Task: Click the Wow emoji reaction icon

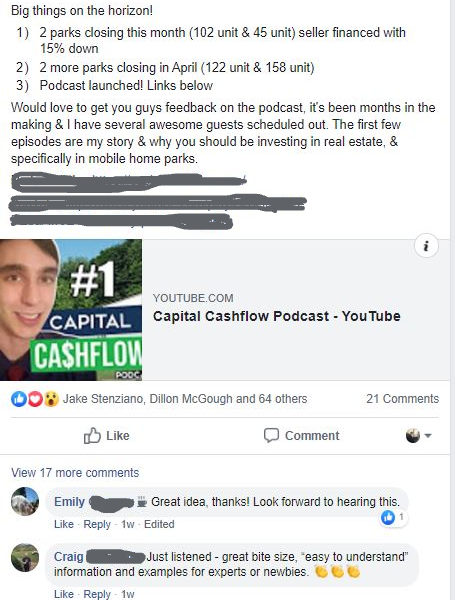Action: tap(51, 399)
